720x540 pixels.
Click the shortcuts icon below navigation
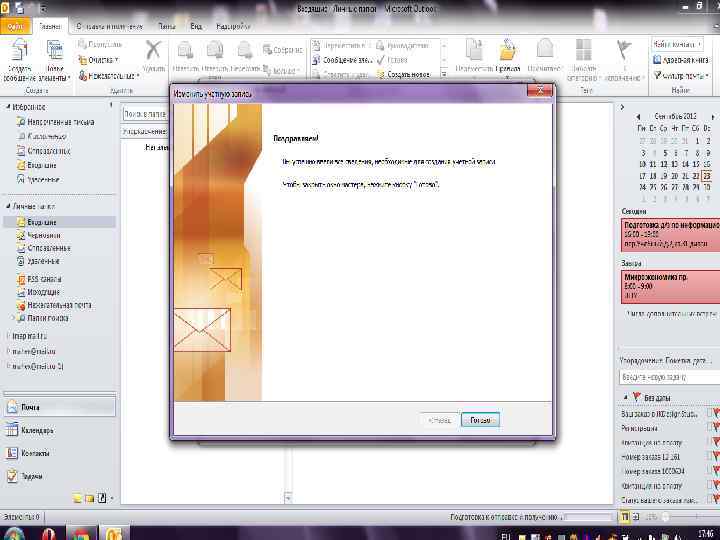click(x=101, y=498)
